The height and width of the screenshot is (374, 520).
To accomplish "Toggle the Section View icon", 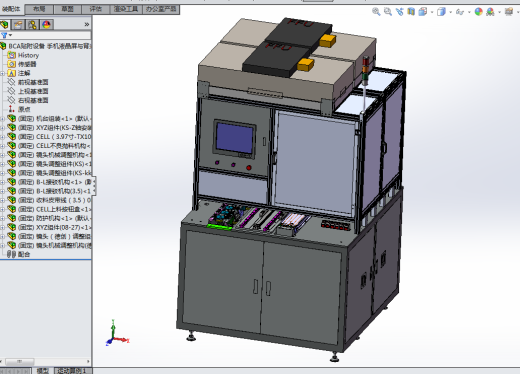I will tap(411, 12).
